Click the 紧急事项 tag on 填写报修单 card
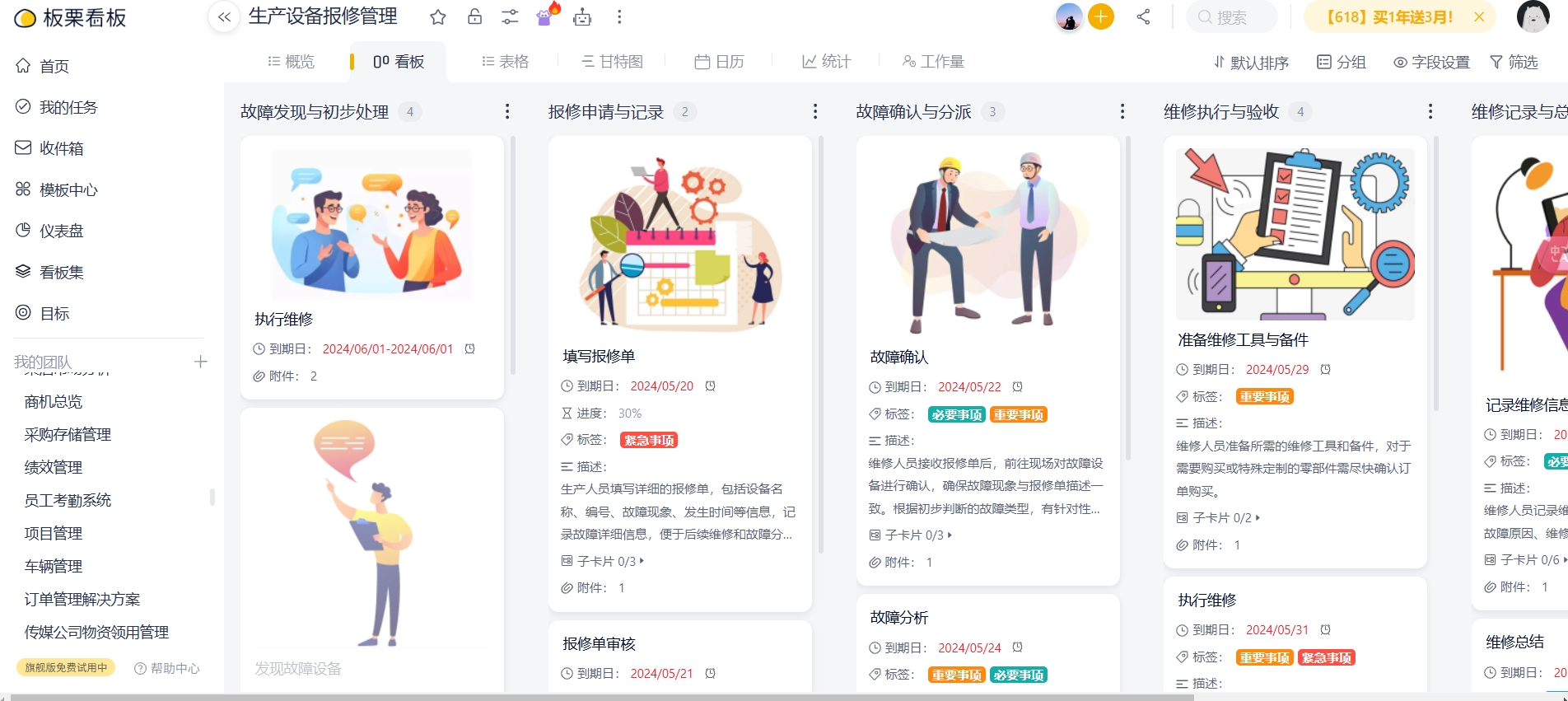The width and height of the screenshot is (1568, 701). coord(649,440)
